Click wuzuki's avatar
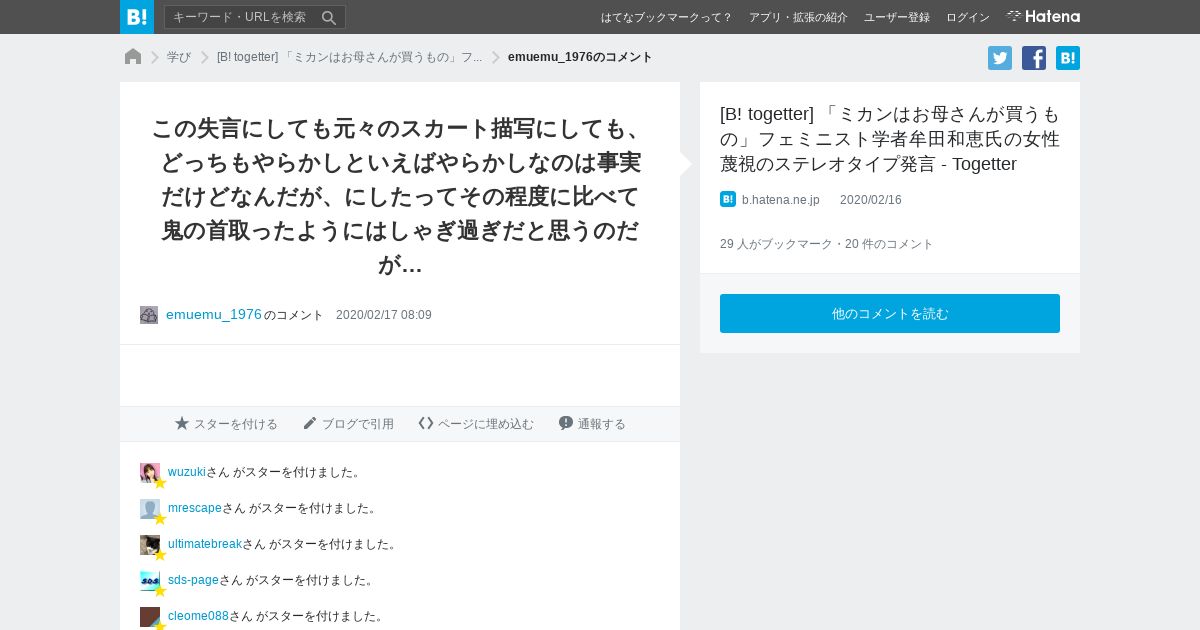This screenshot has height=630, width=1200. tap(150, 473)
